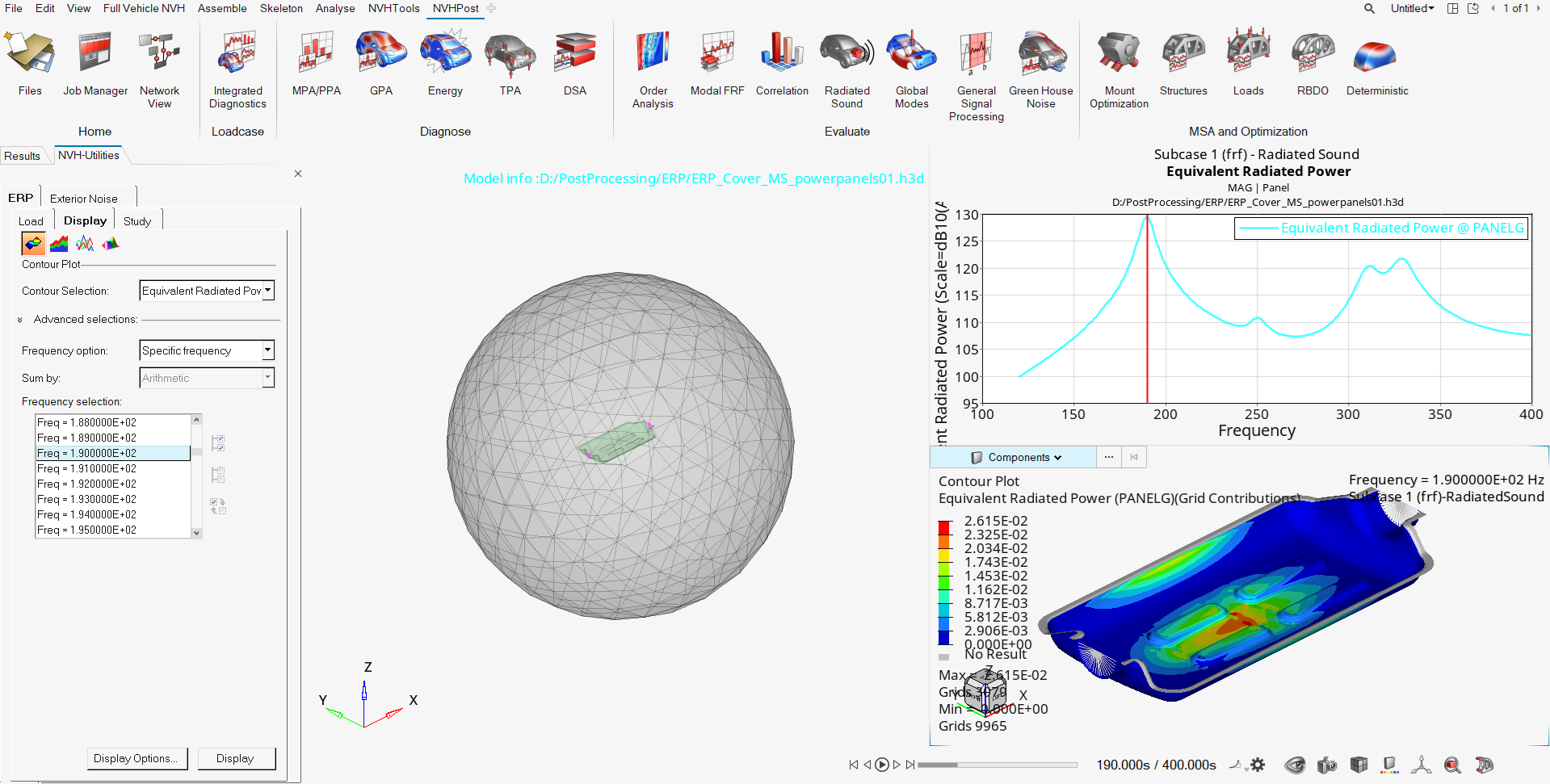Collapse the Advanced selections section

(19, 320)
